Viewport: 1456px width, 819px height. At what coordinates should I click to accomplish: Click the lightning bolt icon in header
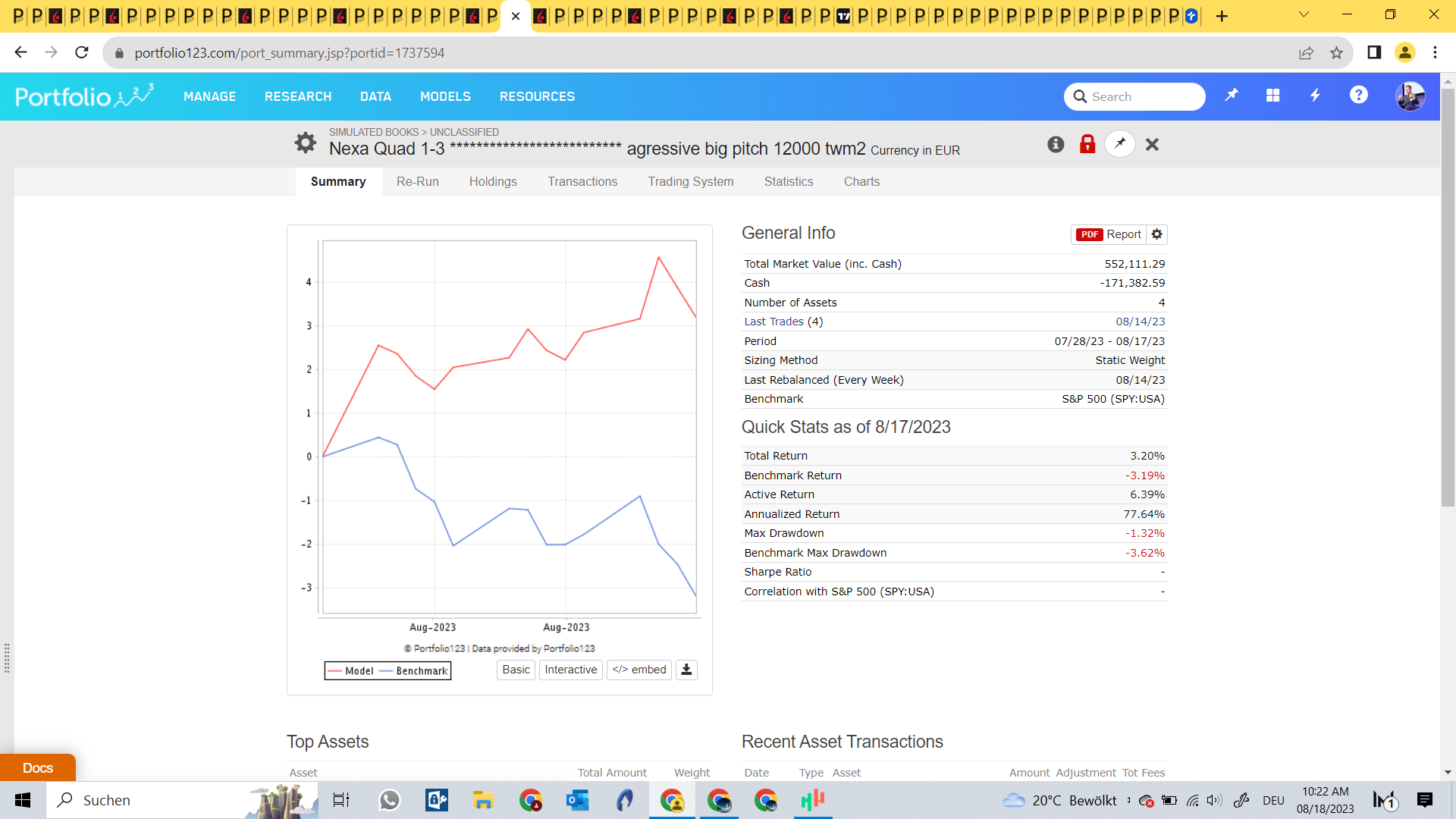(x=1316, y=96)
